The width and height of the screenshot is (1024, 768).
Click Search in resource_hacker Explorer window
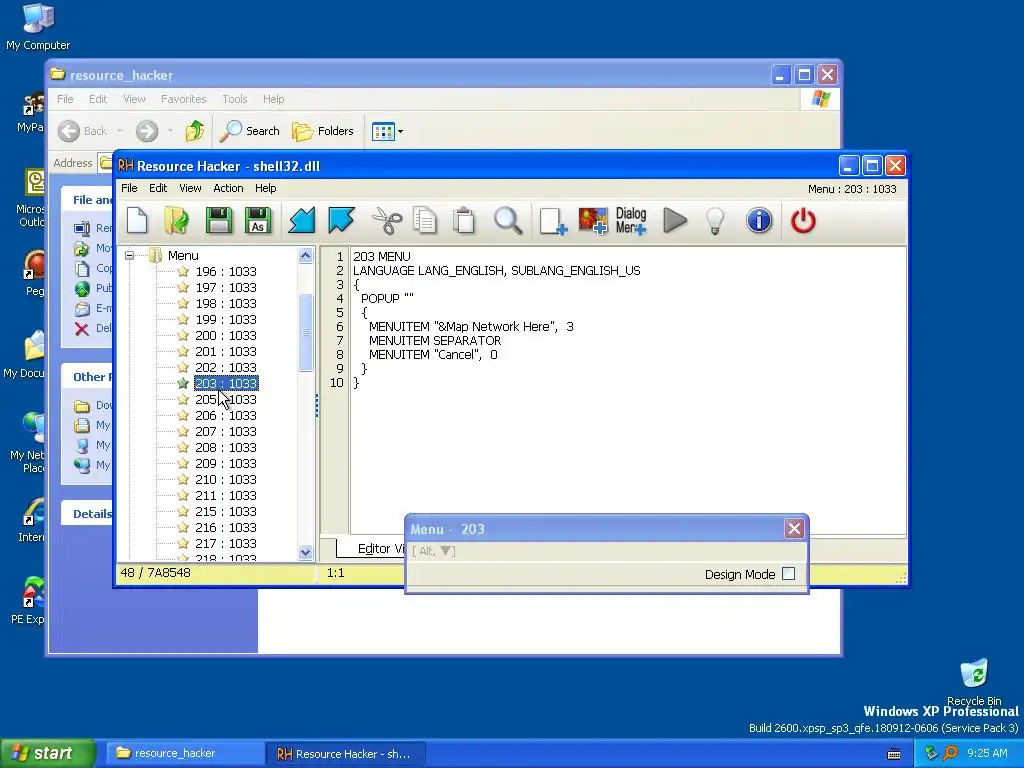[249, 131]
